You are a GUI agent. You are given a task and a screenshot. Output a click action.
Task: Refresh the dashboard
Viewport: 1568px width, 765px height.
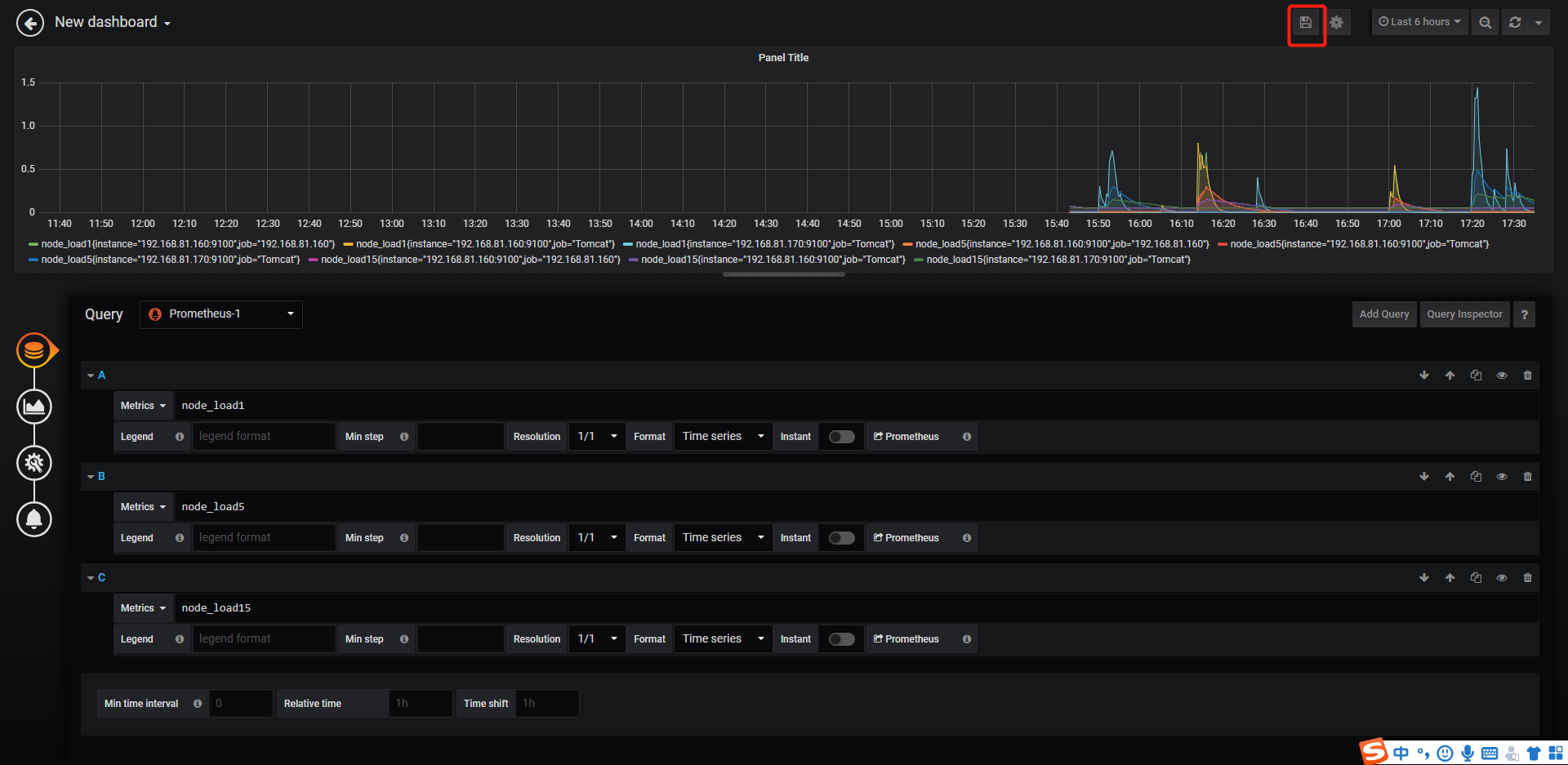pyautogui.click(x=1515, y=23)
